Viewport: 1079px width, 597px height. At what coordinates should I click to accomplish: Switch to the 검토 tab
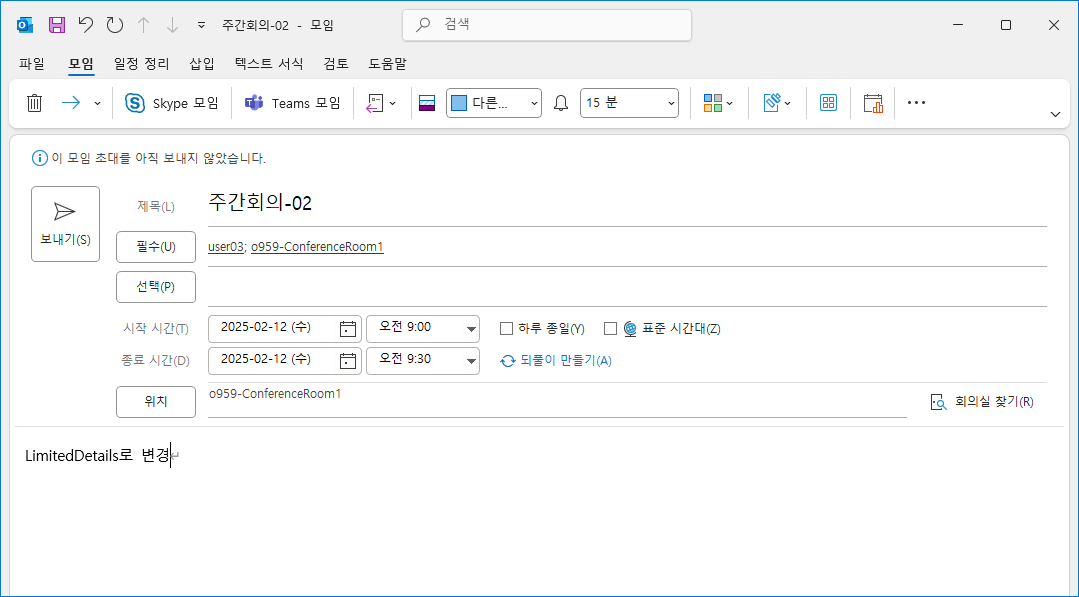[336, 64]
